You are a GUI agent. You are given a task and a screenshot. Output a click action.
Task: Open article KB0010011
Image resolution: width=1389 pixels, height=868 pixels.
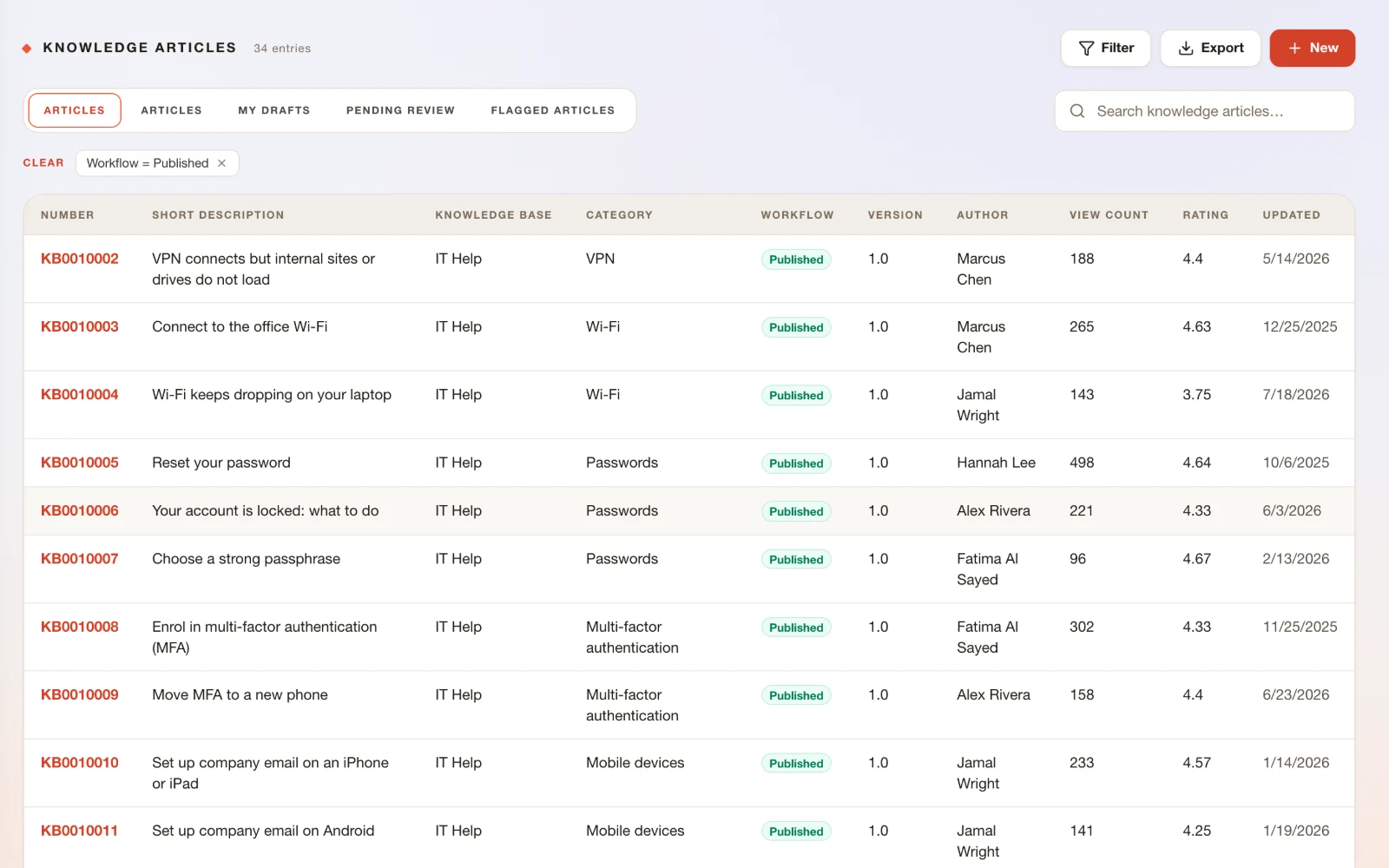point(80,831)
